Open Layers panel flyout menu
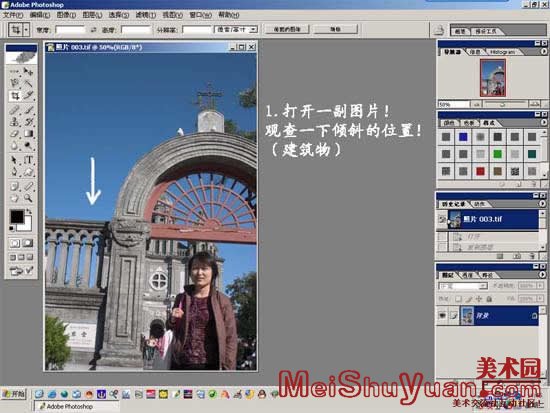The height and width of the screenshot is (413, 550). (542, 275)
